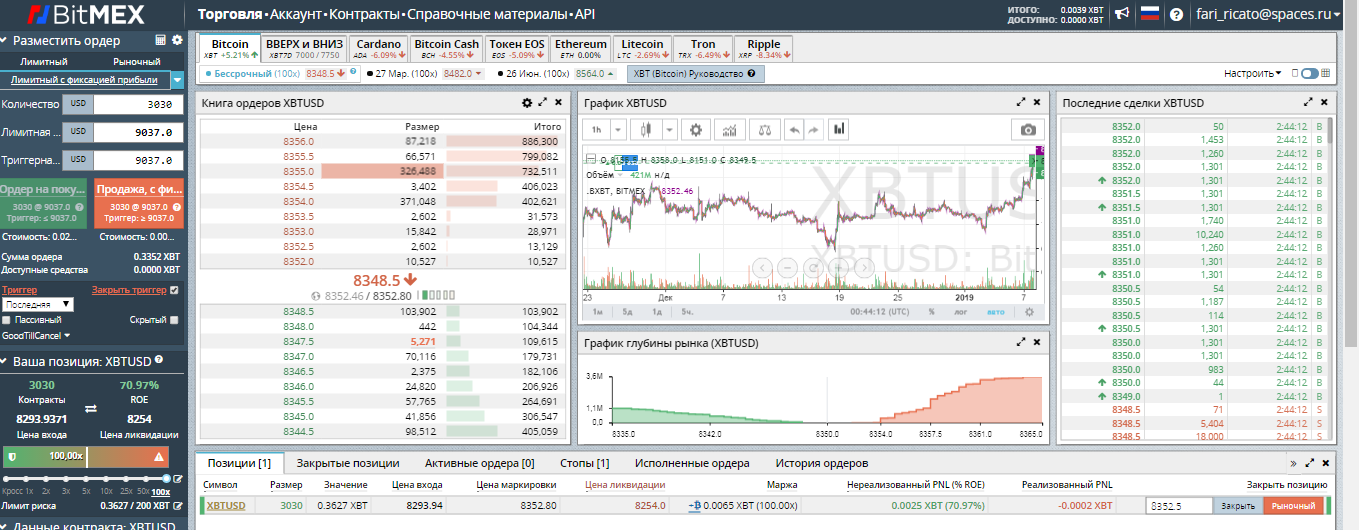
Task: Collapse the Разместить ордер section
Action: pos(5,41)
